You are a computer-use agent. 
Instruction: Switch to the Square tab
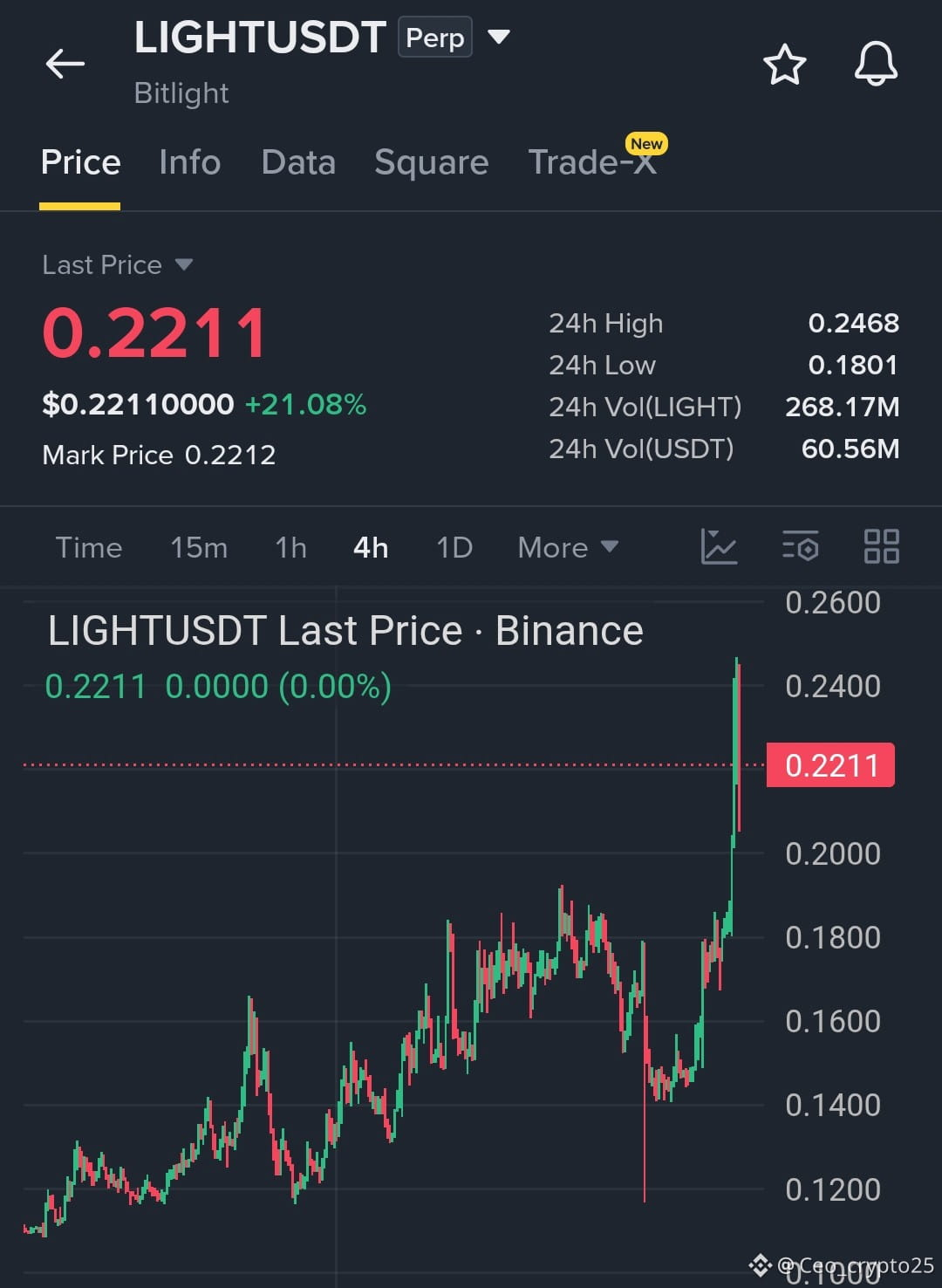click(x=431, y=162)
